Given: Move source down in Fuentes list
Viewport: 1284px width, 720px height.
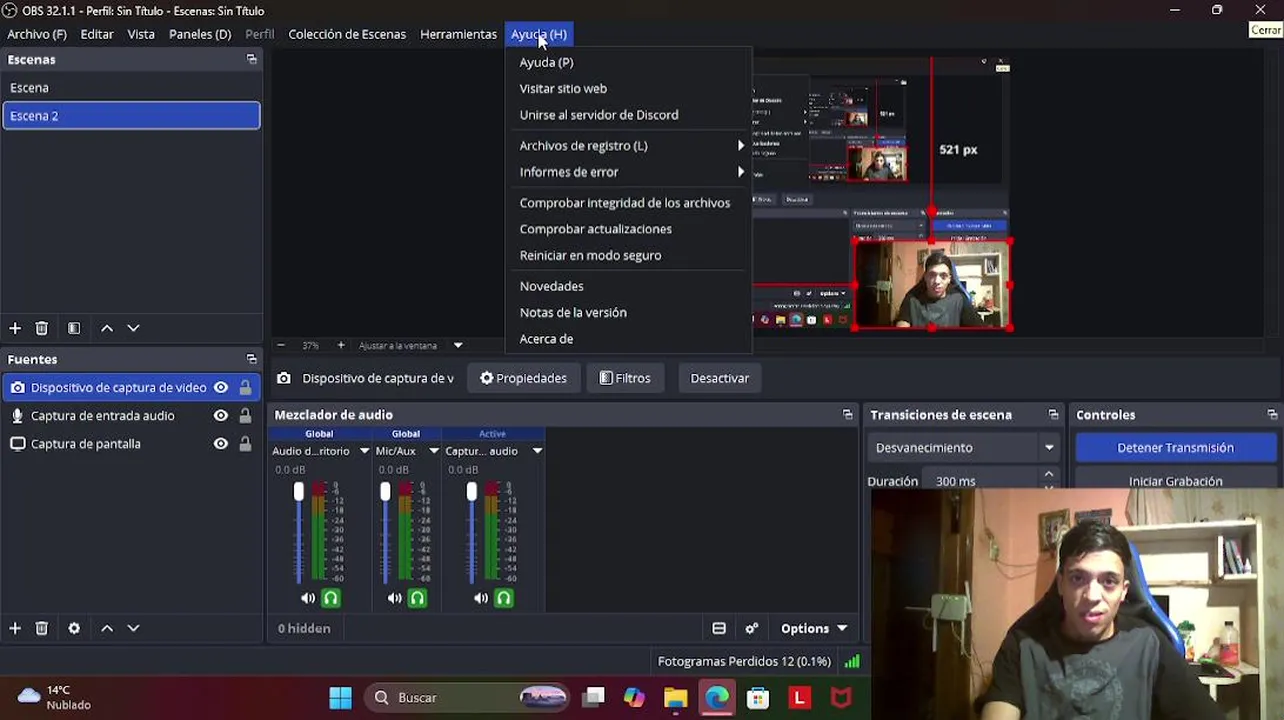Looking at the screenshot, I should [133, 628].
